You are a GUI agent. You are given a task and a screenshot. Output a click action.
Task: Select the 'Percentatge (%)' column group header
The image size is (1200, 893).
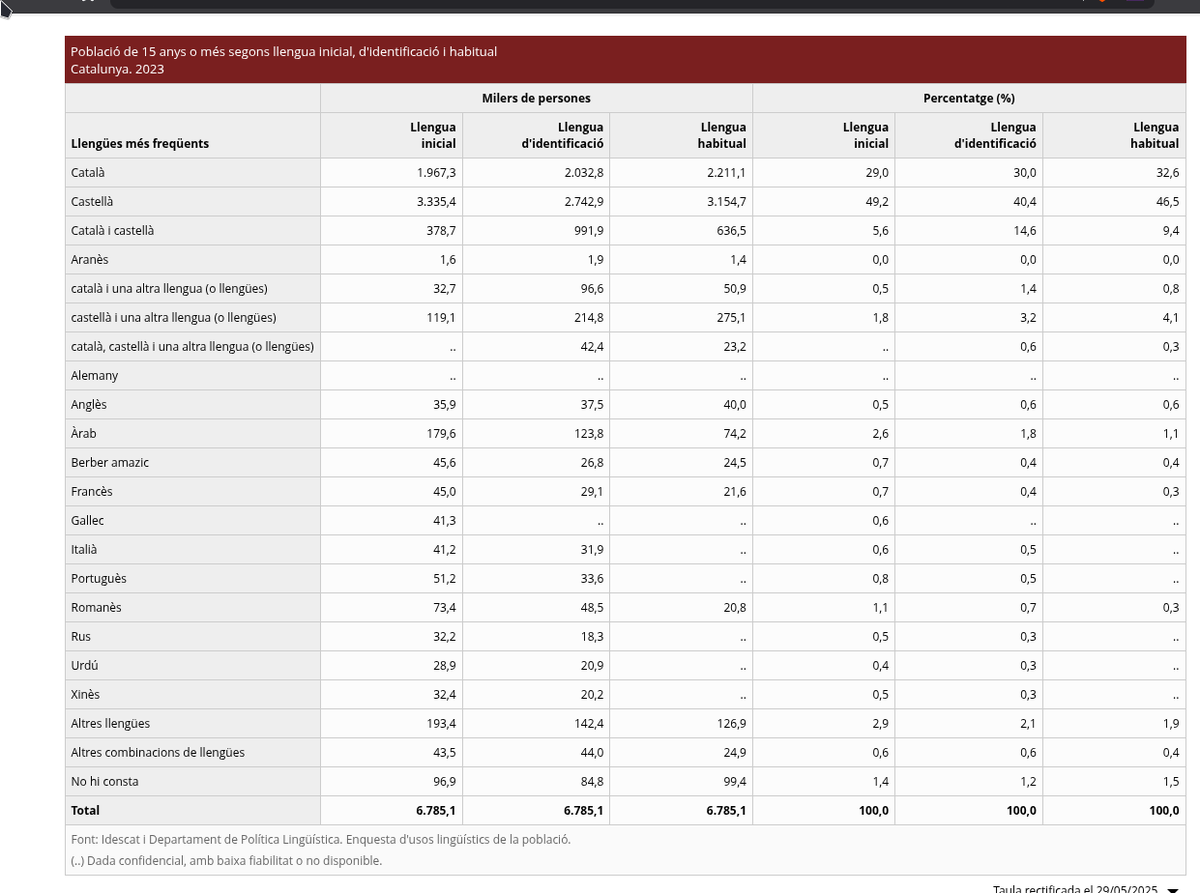(969, 98)
